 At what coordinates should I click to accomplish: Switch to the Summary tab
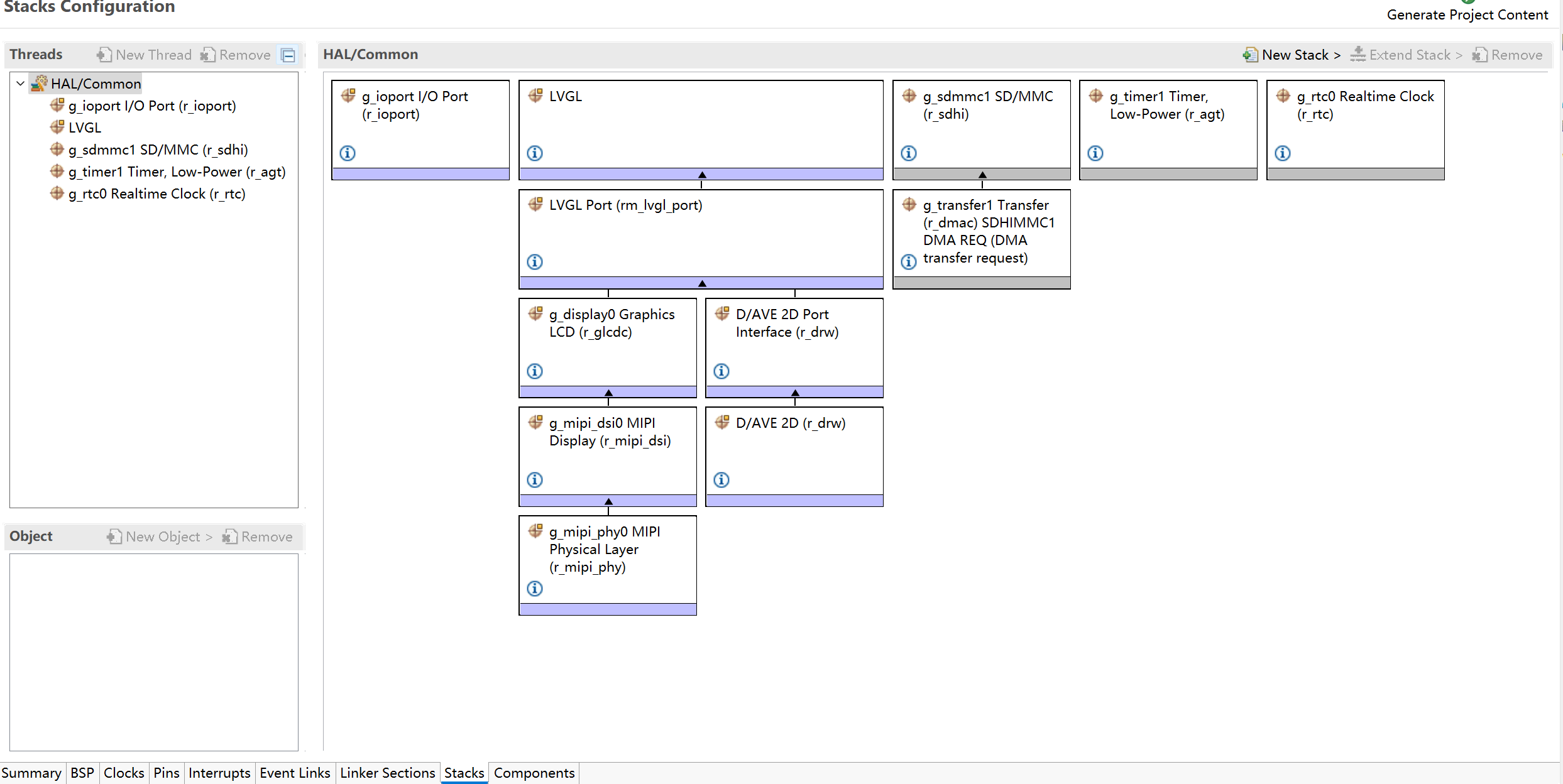click(31, 773)
